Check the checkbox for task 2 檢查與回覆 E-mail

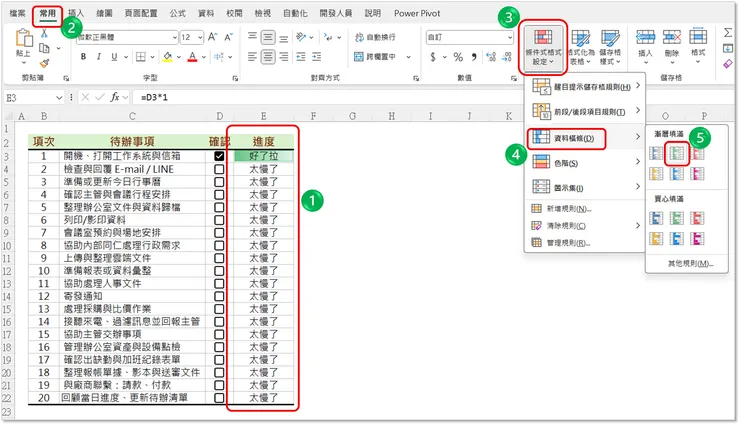pyautogui.click(x=219, y=169)
